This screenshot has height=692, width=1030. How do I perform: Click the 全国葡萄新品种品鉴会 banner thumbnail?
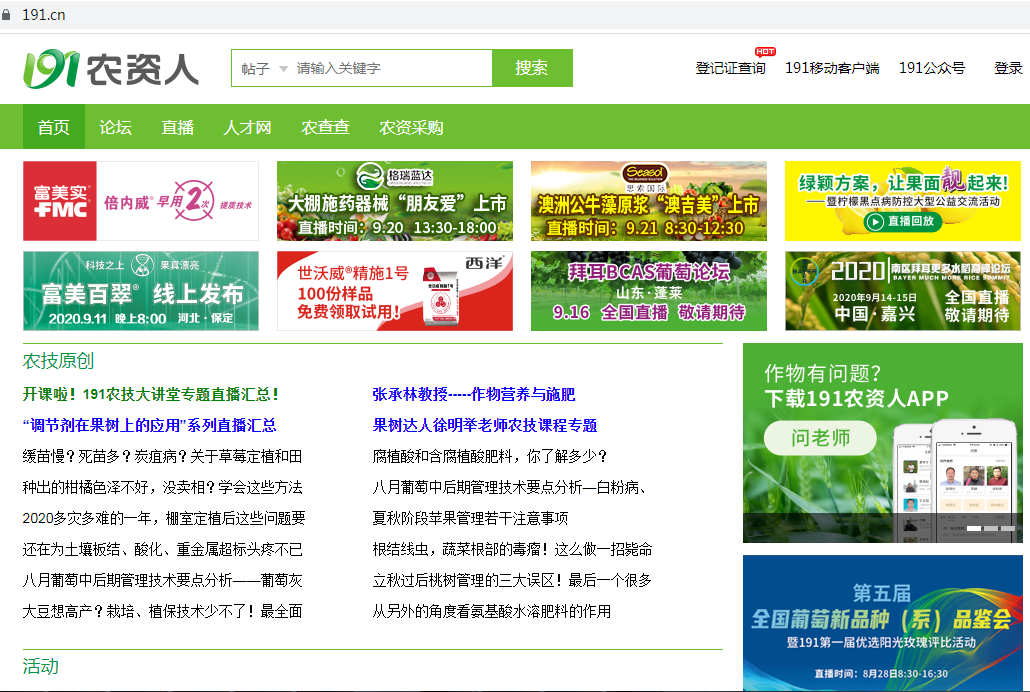tap(882, 620)
